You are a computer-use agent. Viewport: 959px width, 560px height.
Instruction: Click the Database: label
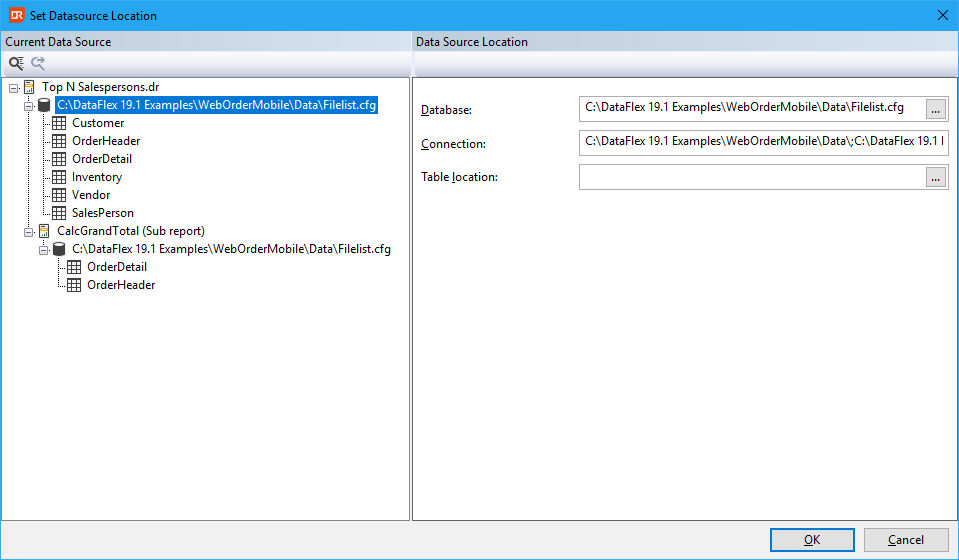(446, 110)
